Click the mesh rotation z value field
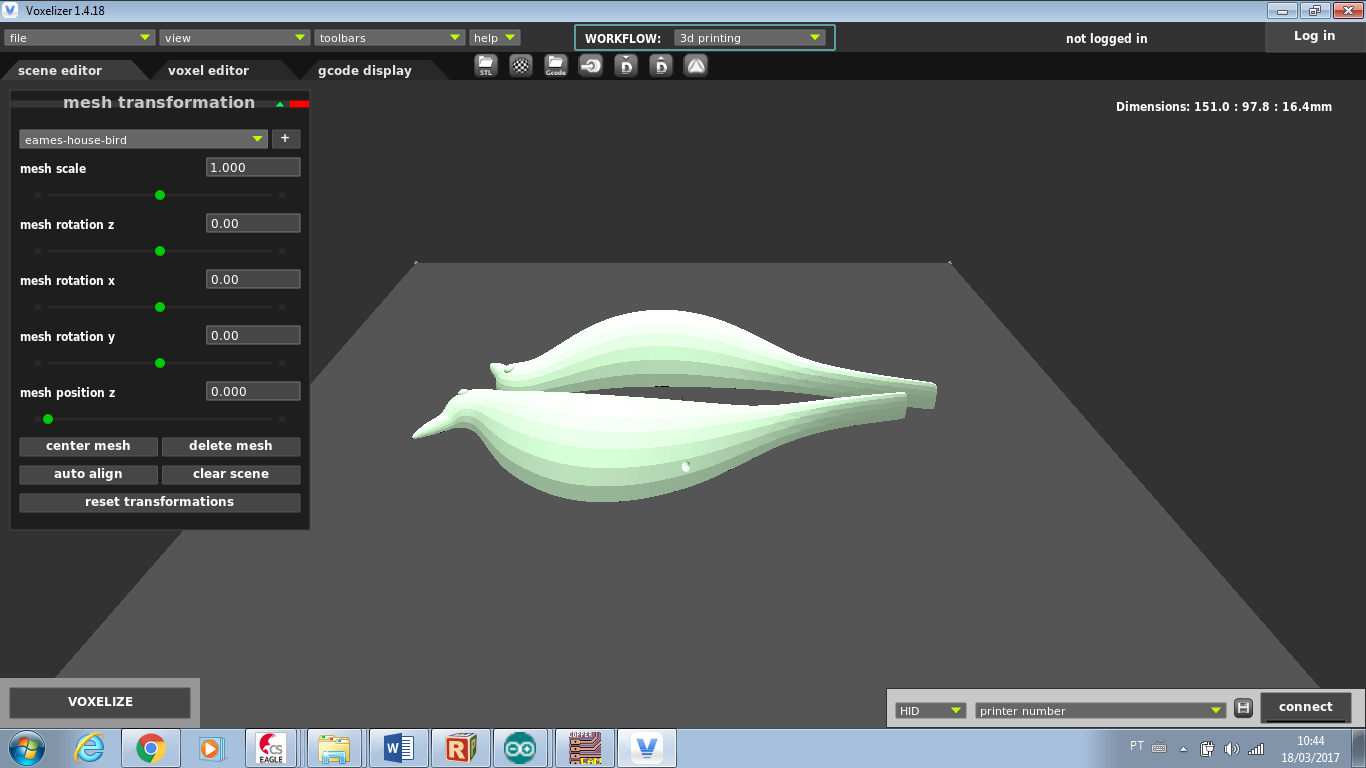 click(x=253, y=224)
